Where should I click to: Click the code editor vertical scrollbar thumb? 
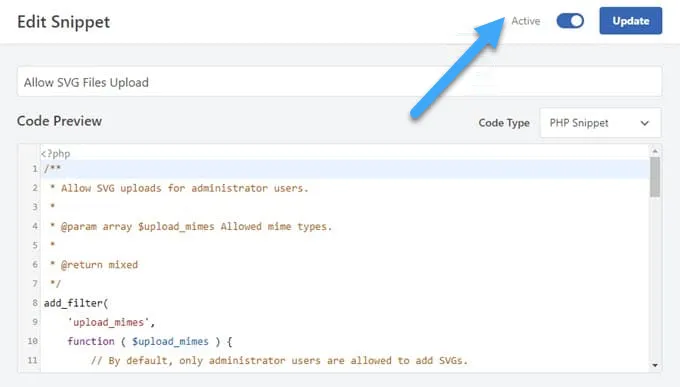(655, 177)
